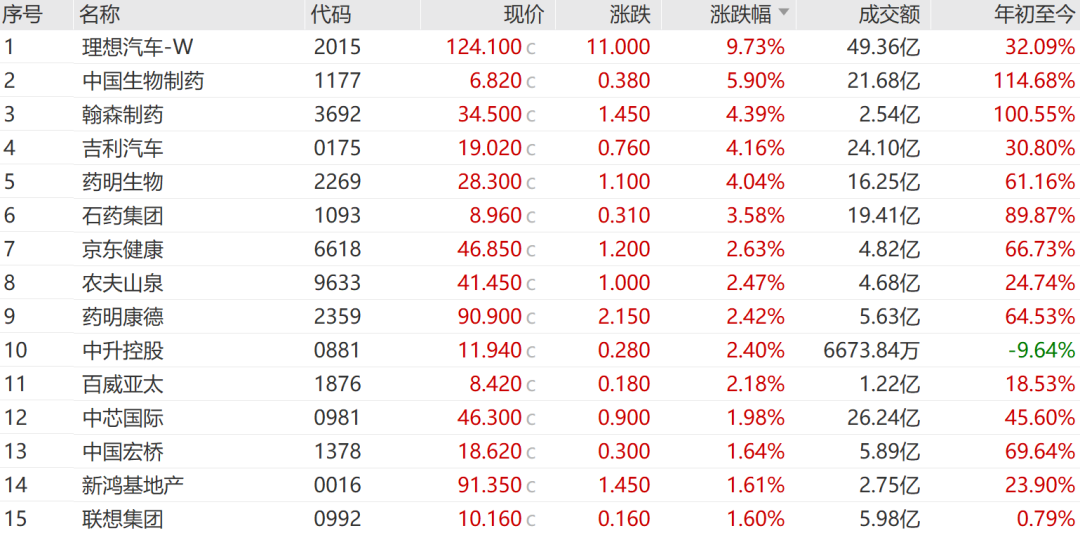
Task: Click the 名称 column header
Action: tap(102, 13)
